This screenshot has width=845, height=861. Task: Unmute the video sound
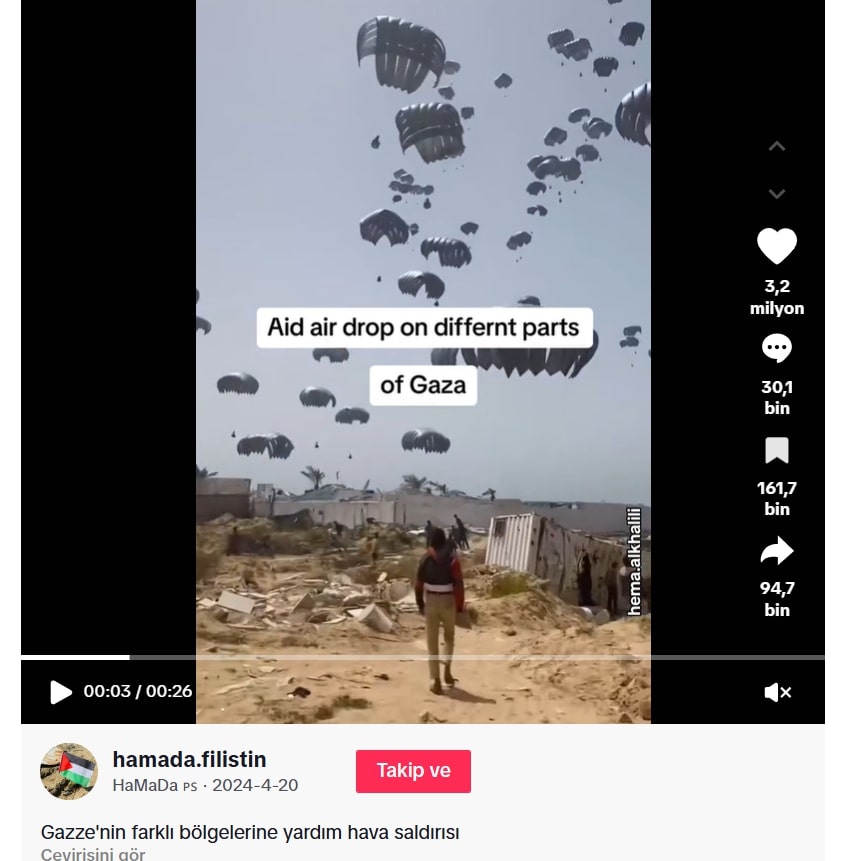coord(777,692)
